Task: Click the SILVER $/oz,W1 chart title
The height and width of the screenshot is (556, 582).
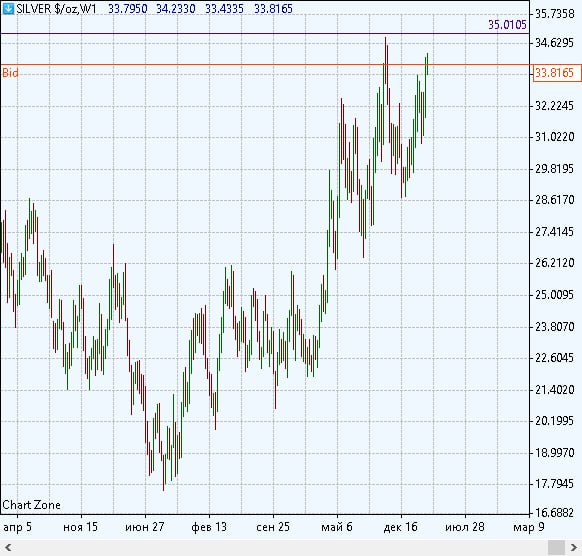Action: (56, 9)
